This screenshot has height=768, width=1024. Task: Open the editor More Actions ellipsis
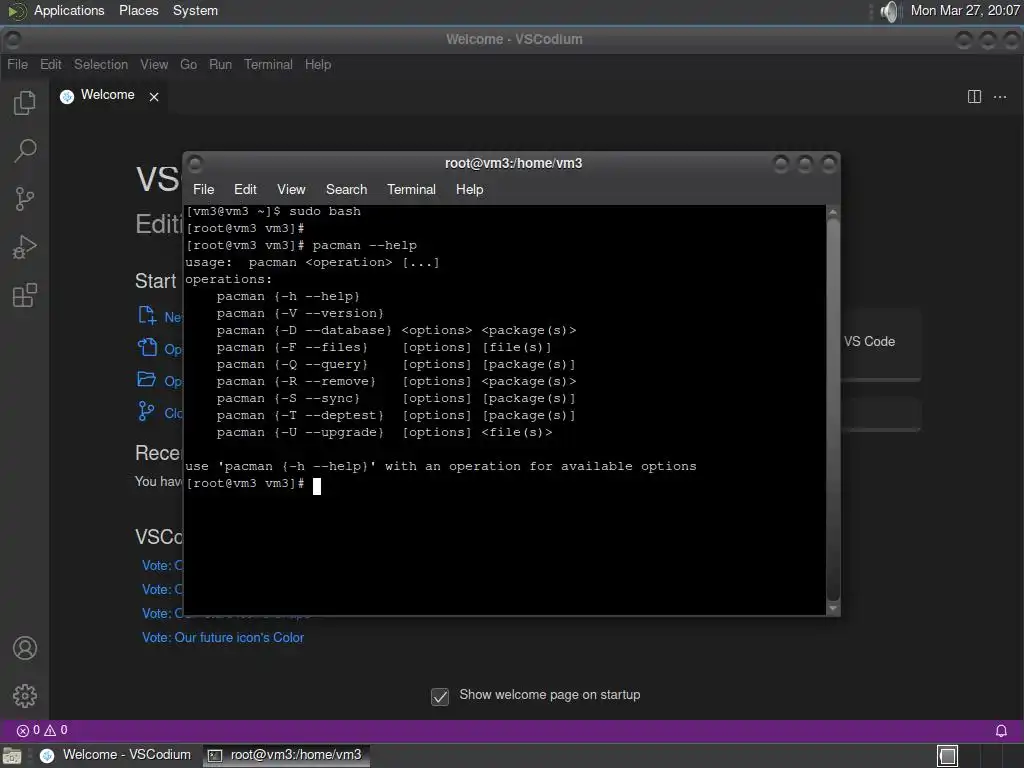click(x=1000, y=97)
